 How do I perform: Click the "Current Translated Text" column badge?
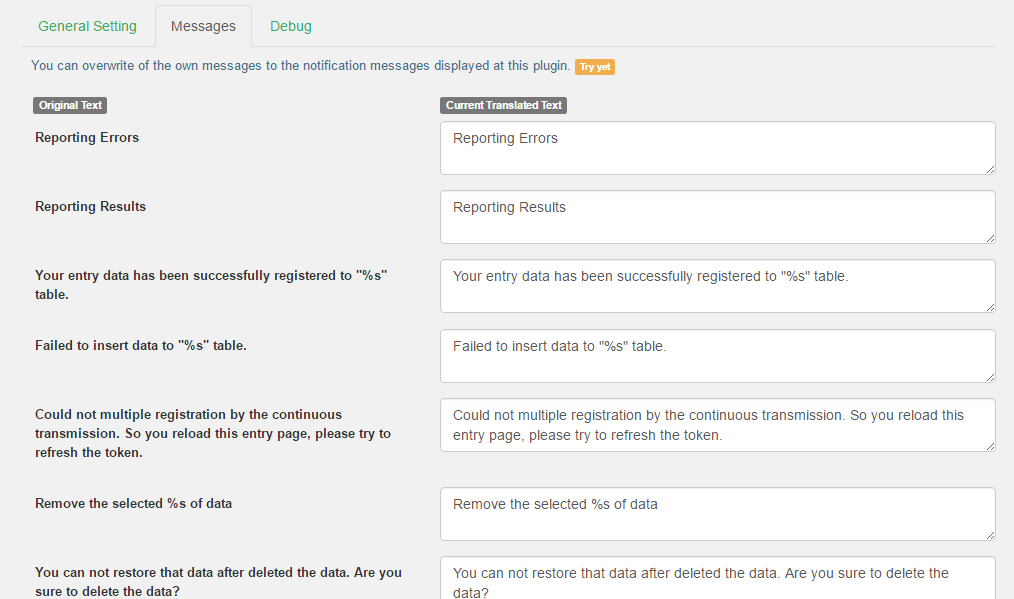(x=504, y=105)
